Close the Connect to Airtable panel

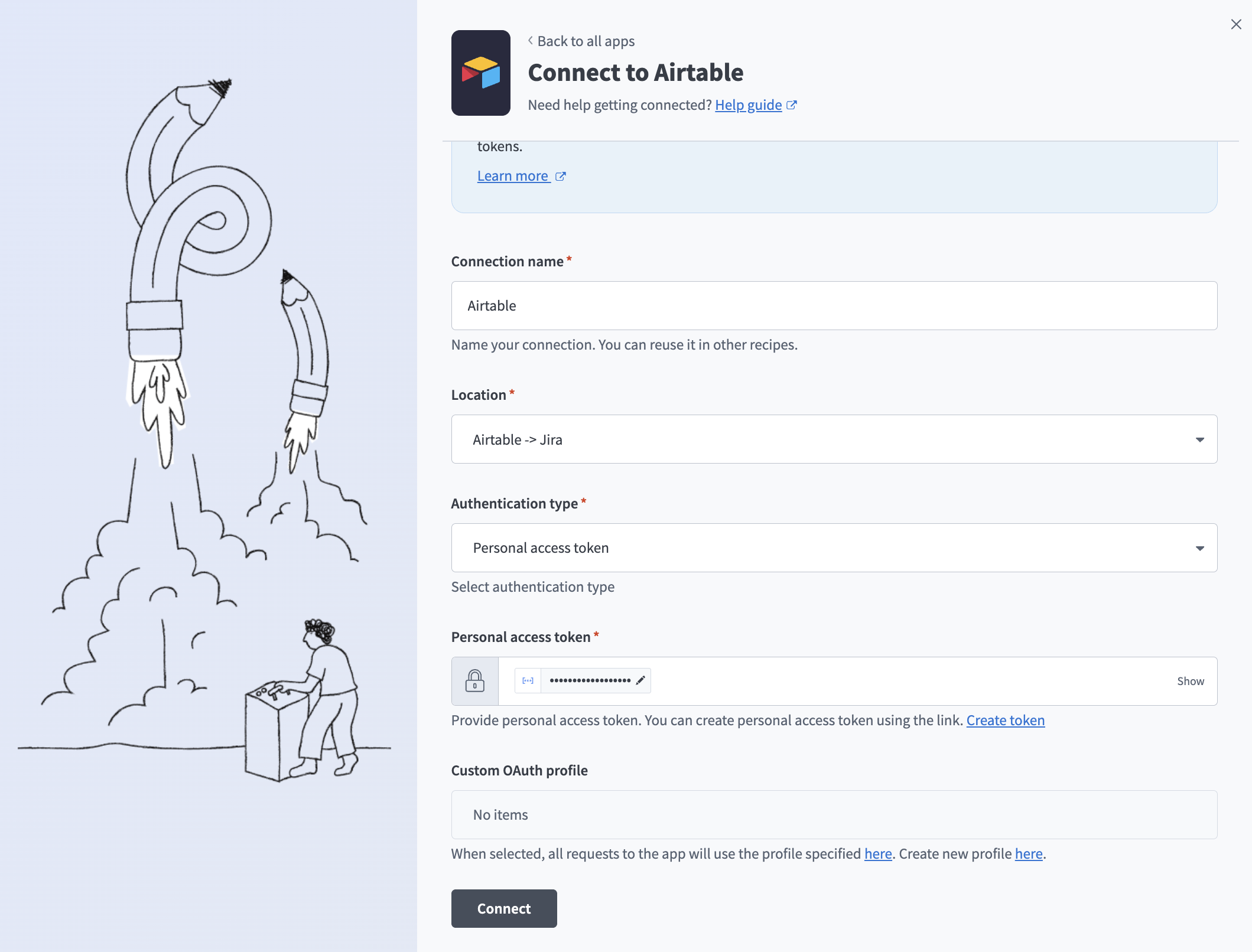[x=1236, y=24]
